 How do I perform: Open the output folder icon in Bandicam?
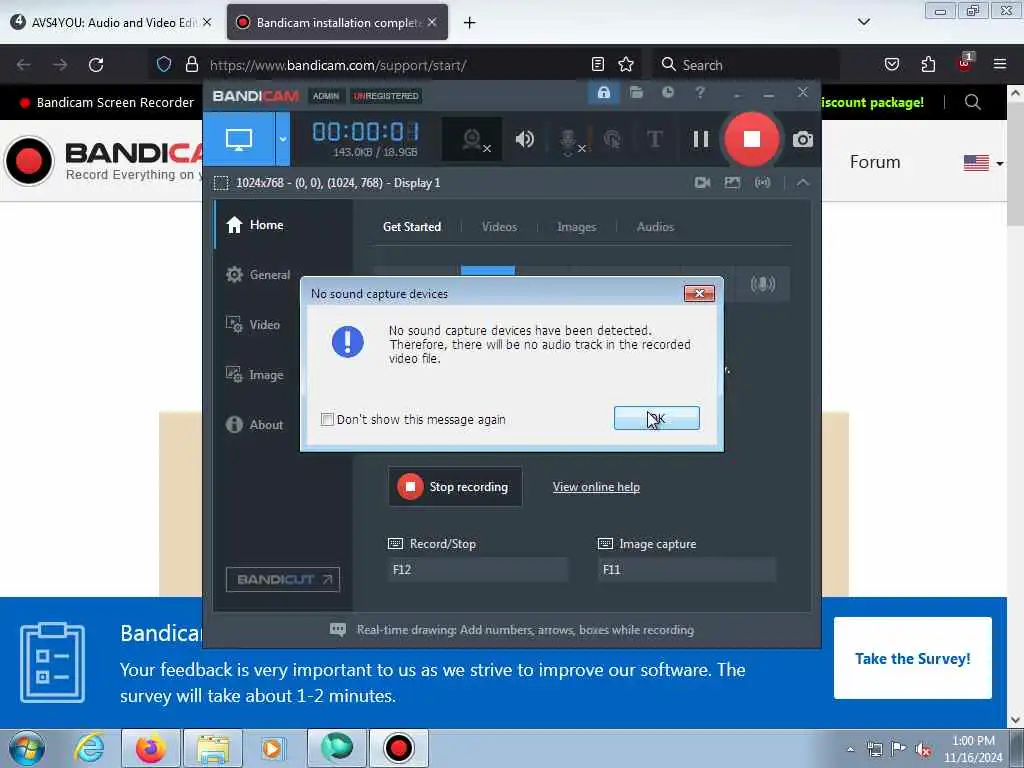click(x=636, y=93)
